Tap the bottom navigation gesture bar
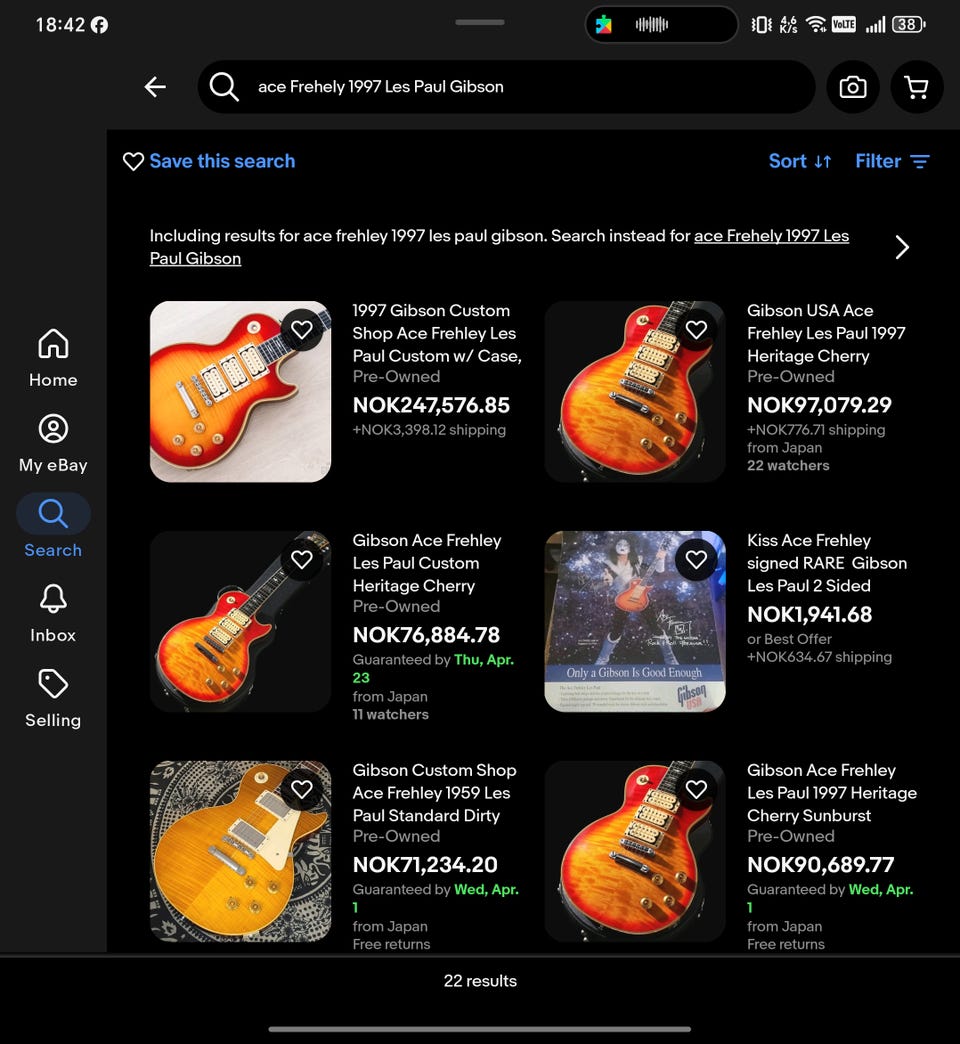 point(479,1029)
